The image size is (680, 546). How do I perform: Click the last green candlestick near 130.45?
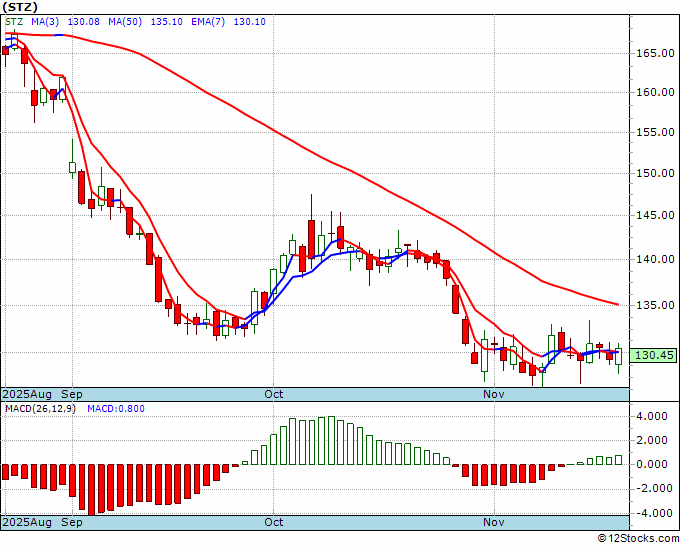pyautogui.click(x=618, y=356)
